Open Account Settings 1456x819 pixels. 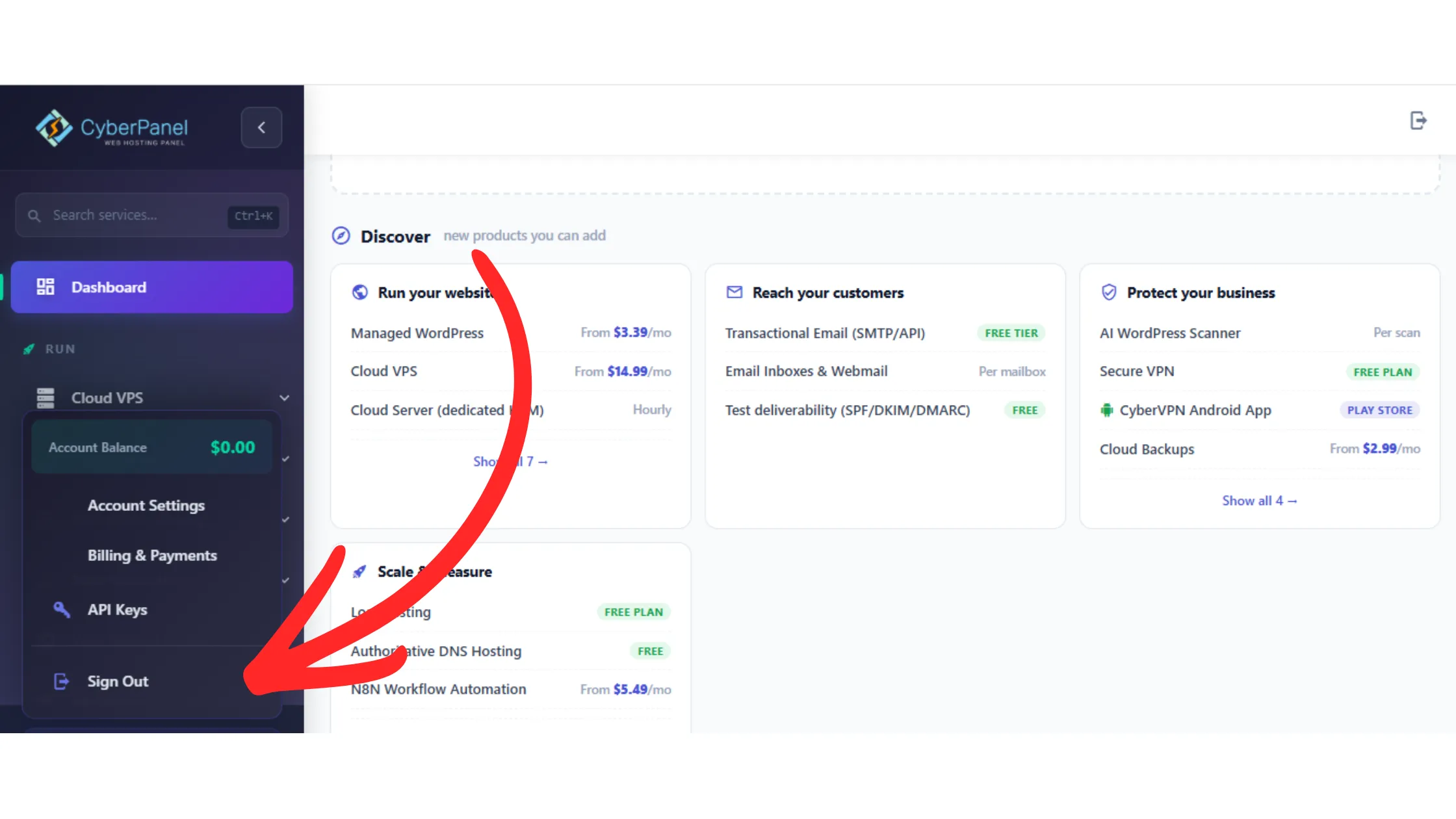(146, 505)
